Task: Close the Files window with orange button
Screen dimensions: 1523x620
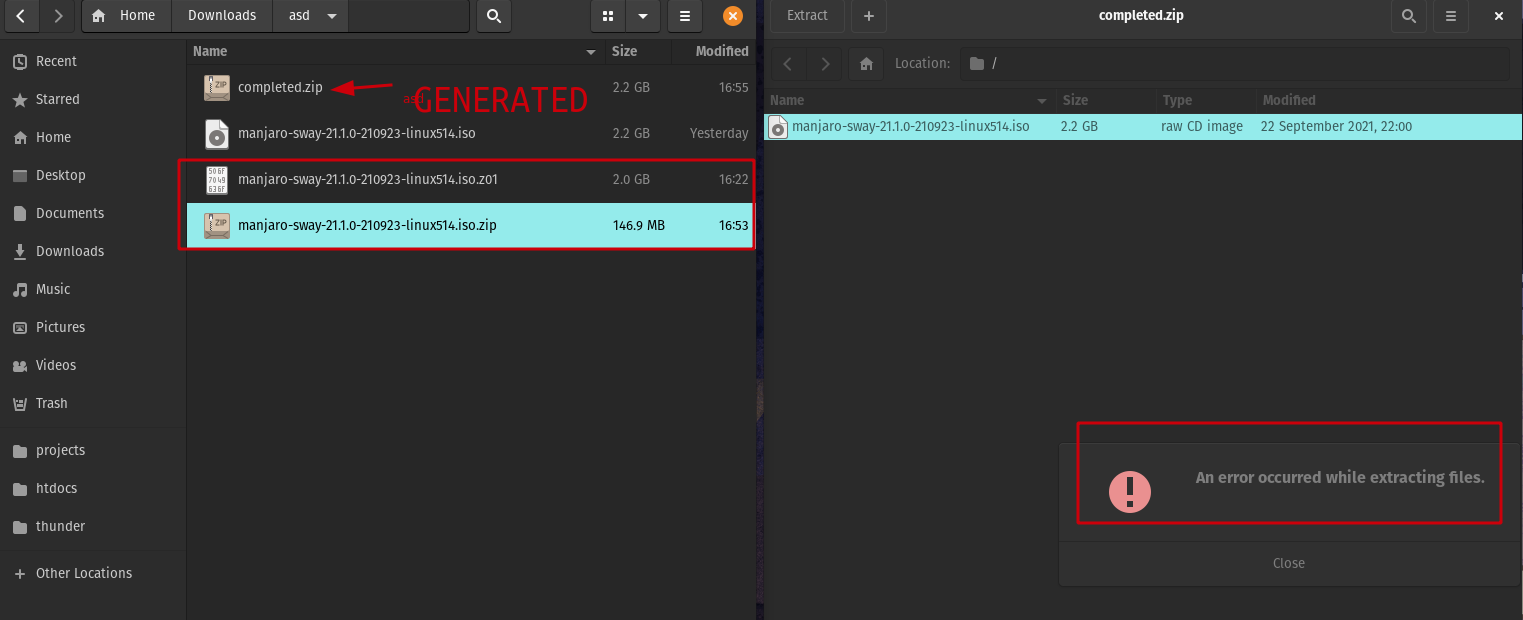Action: [x=733, y=15]
